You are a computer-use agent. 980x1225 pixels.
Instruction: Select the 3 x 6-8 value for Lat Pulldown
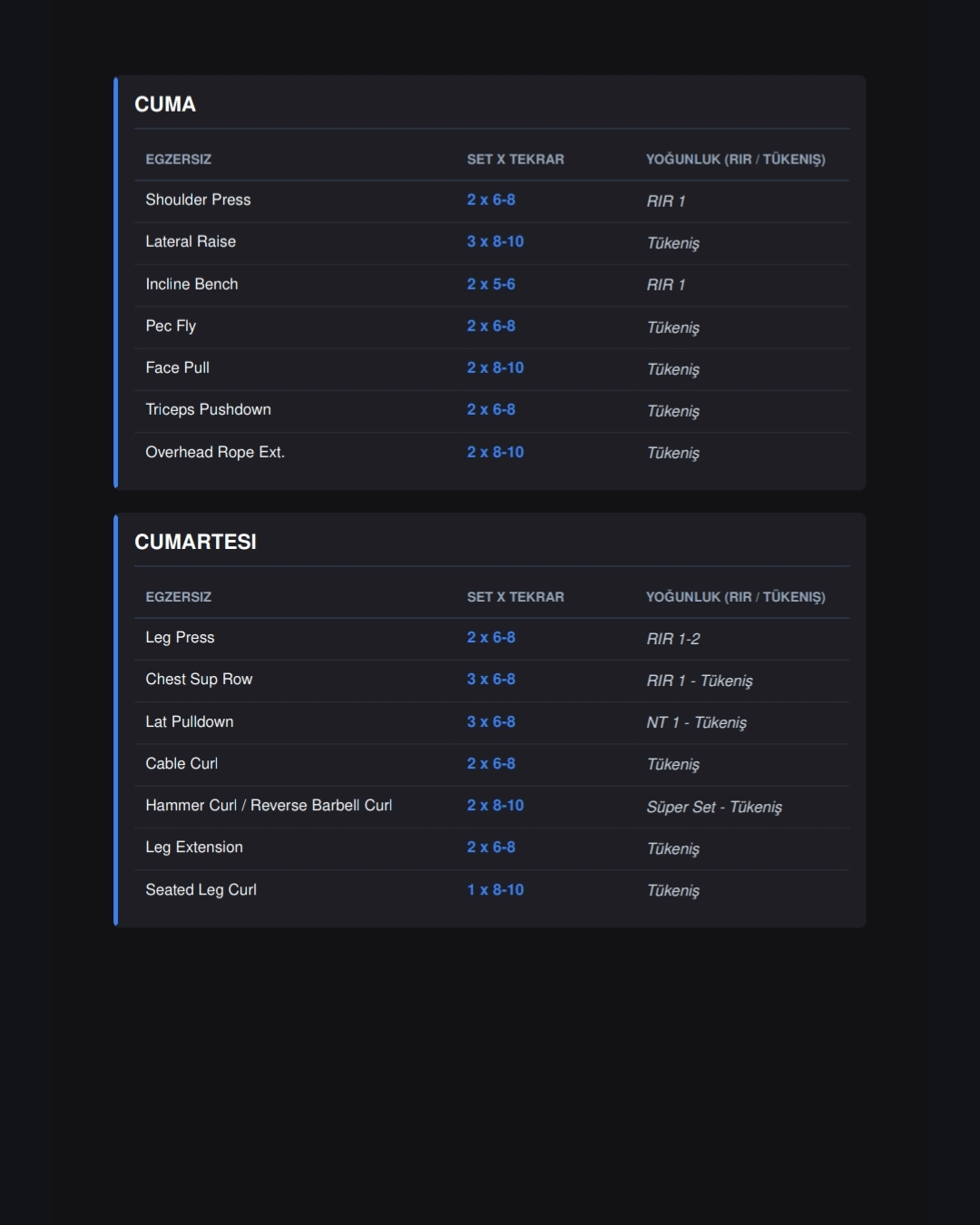(x=491, y=721)
